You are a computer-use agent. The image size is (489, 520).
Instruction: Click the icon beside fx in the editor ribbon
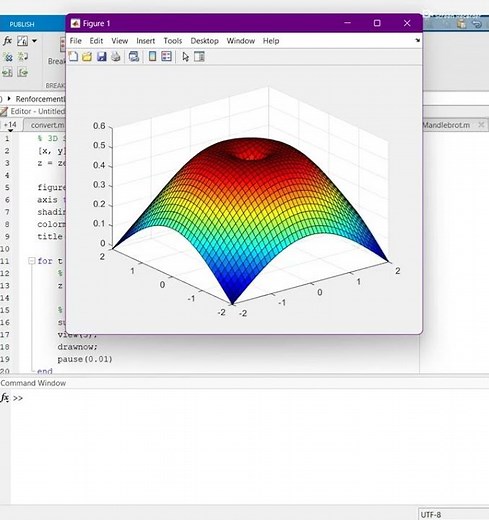click(x=22, y=41)
